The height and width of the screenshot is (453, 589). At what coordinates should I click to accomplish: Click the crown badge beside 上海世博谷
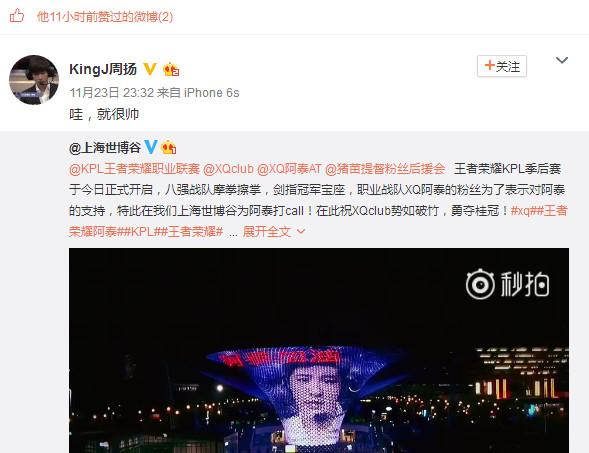168,147
